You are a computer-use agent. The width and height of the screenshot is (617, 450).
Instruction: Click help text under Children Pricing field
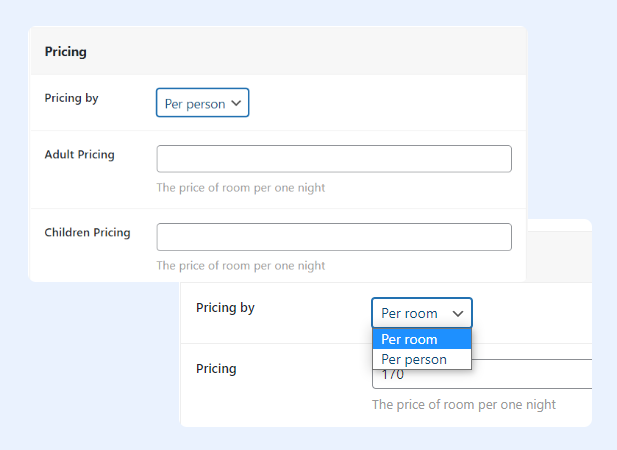click(x=241, y=266)
